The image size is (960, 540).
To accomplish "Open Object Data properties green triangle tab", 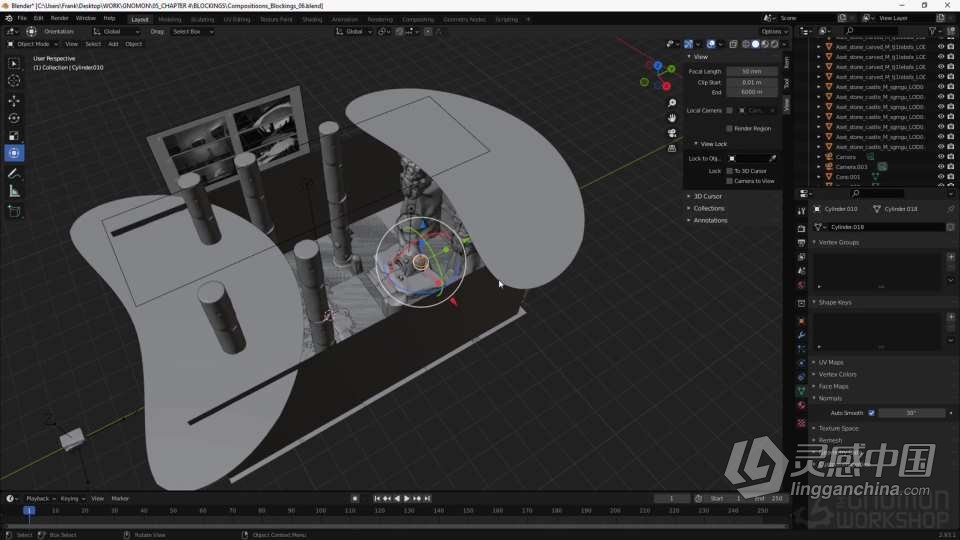I will click(801, 391).
